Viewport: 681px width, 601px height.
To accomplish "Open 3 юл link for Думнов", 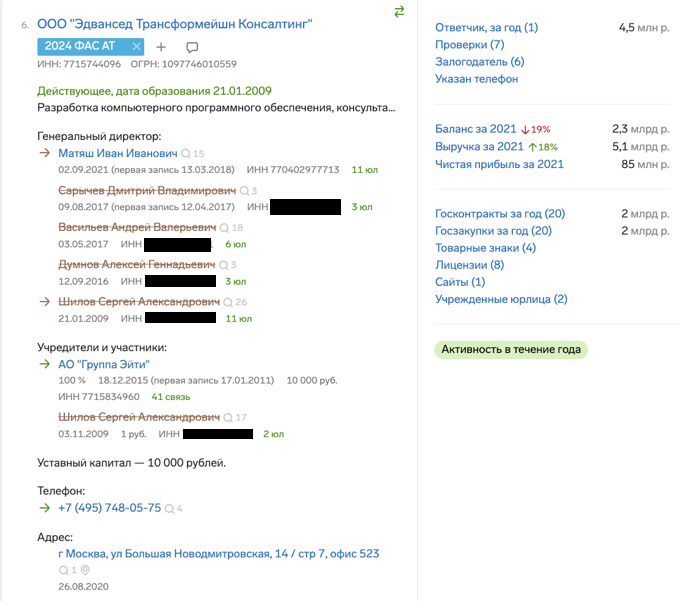I will point(236,282).
